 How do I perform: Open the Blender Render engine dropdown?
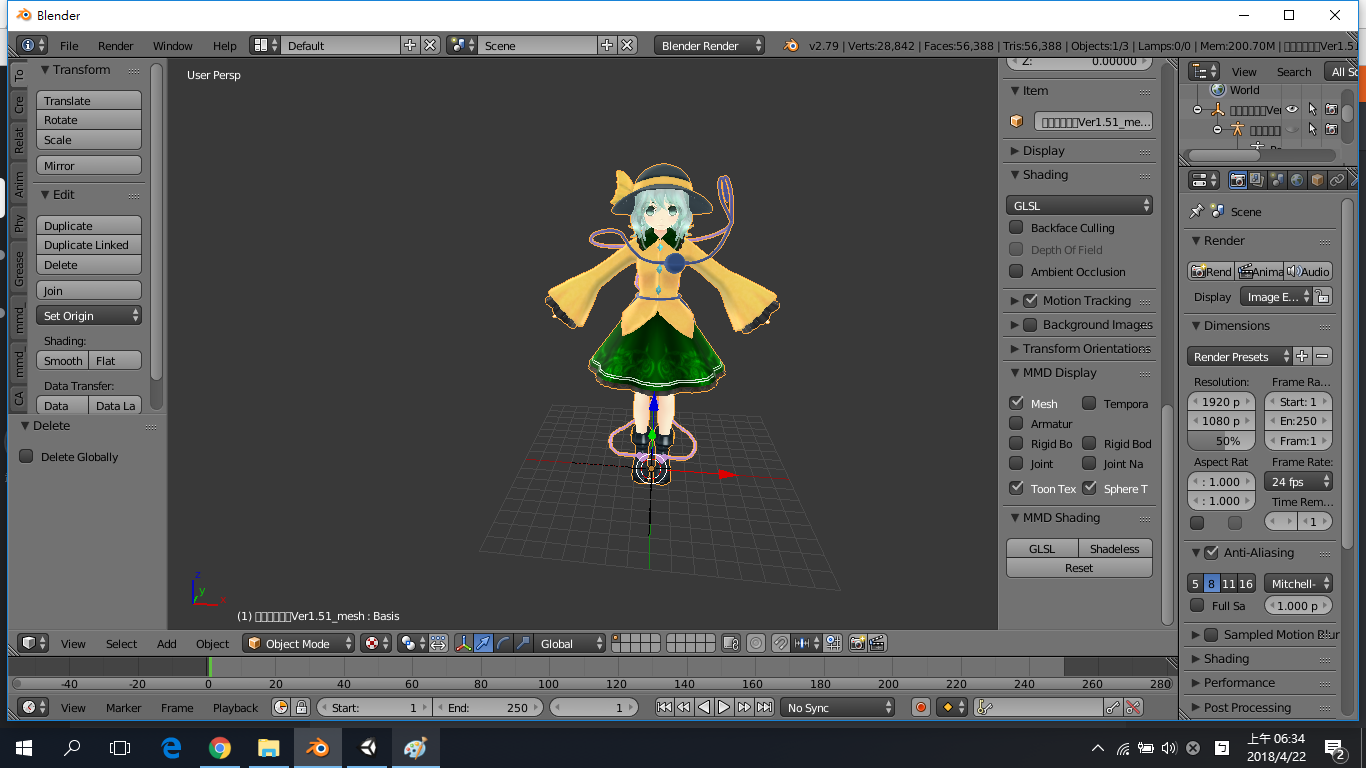tap(710, 45)
